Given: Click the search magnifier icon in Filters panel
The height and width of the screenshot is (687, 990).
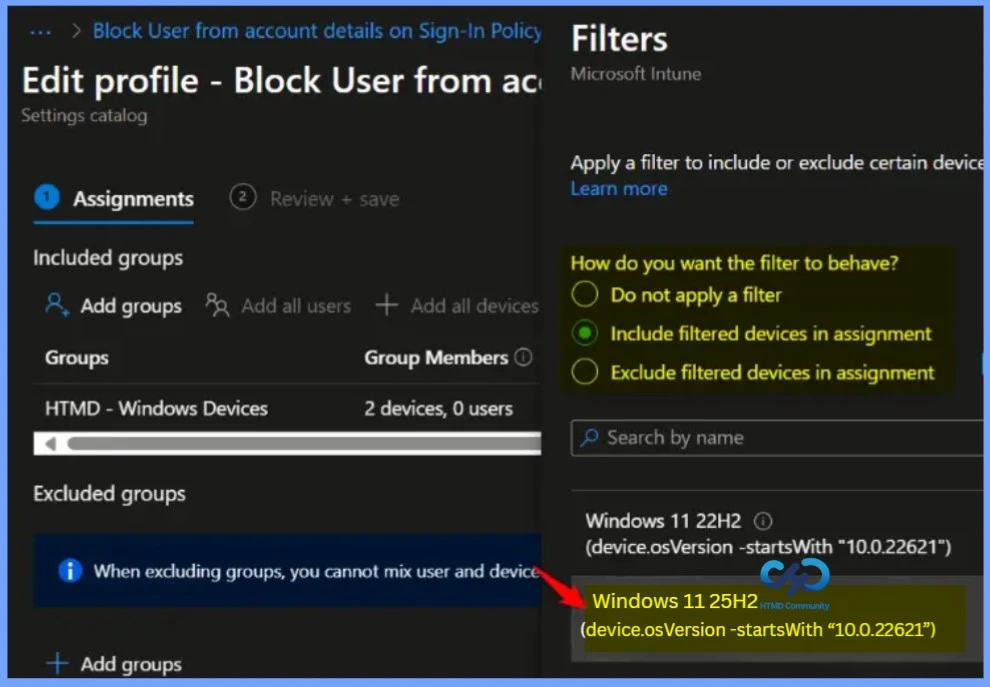Looking at the screenshot, I should click(x=588, y=438).
